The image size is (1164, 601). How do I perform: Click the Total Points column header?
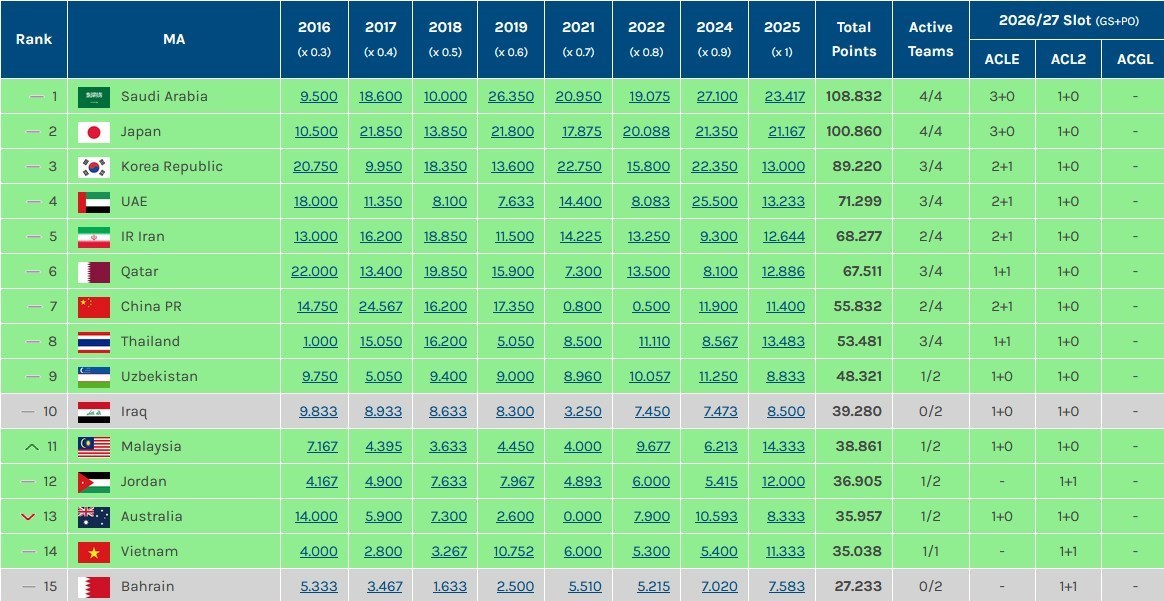click(855, 39)
